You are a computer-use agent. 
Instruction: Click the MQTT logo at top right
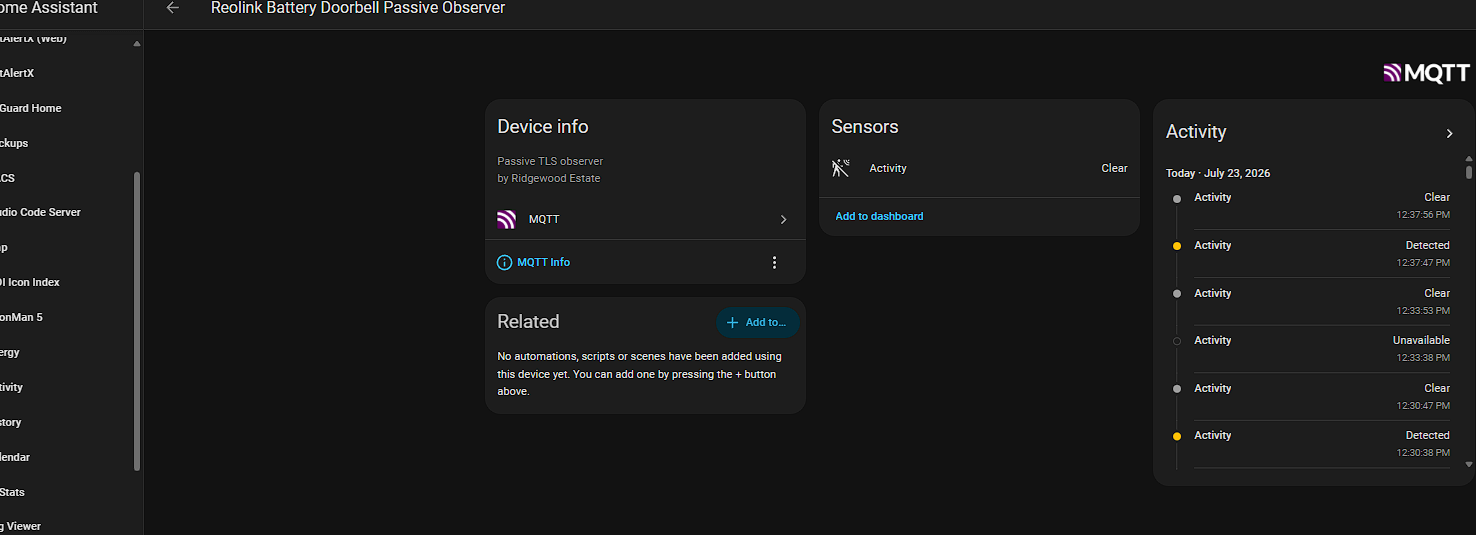[1427, 73]
